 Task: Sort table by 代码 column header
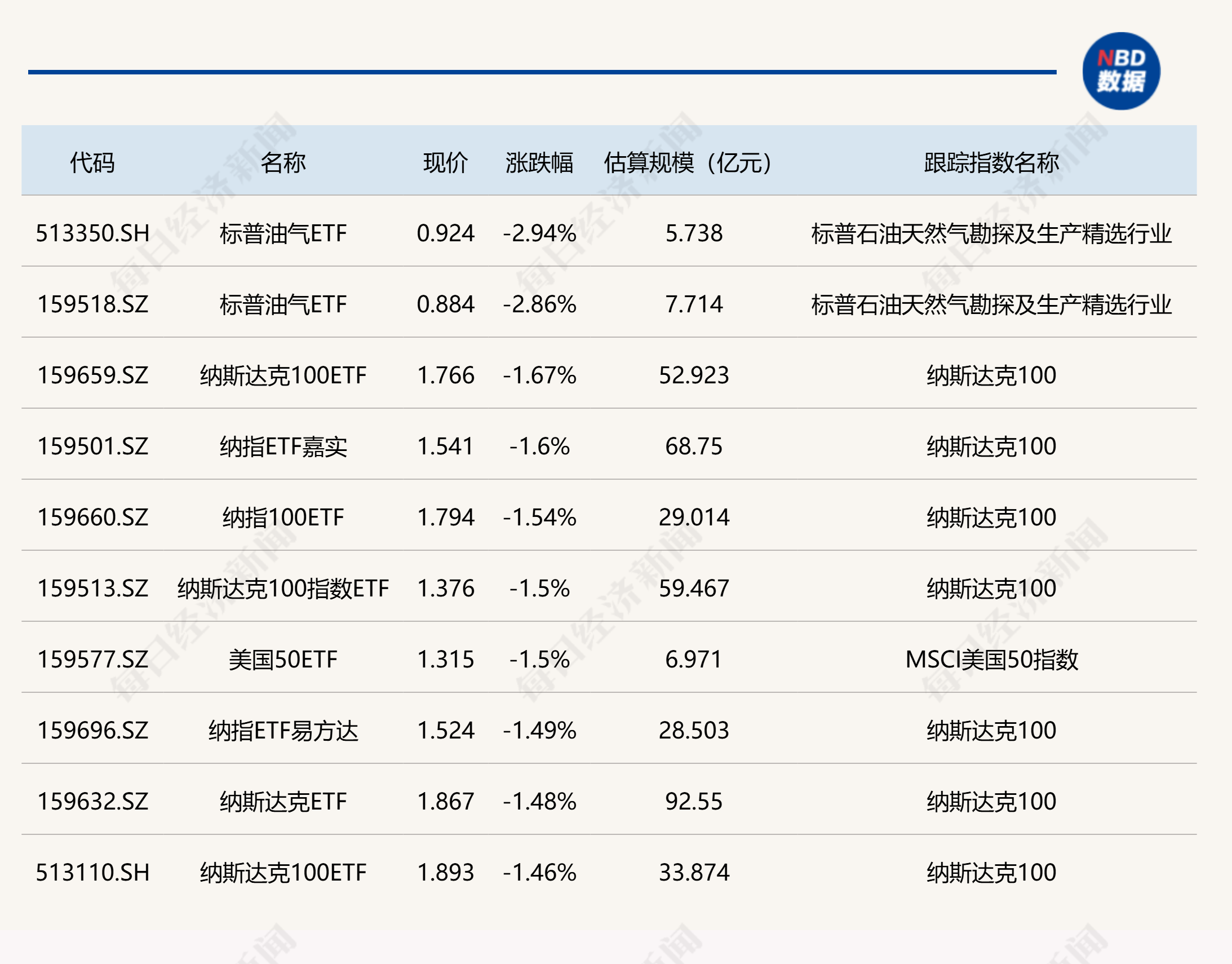click(x=90, y=163)
